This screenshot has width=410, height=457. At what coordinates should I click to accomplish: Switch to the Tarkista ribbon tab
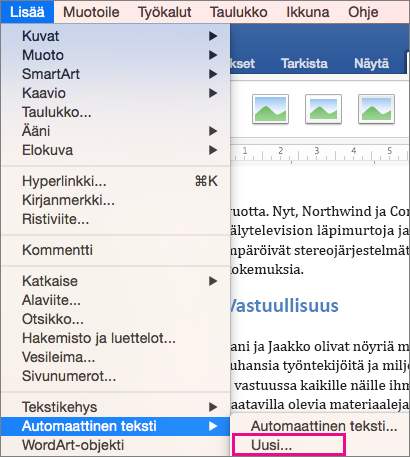point(304,63)
